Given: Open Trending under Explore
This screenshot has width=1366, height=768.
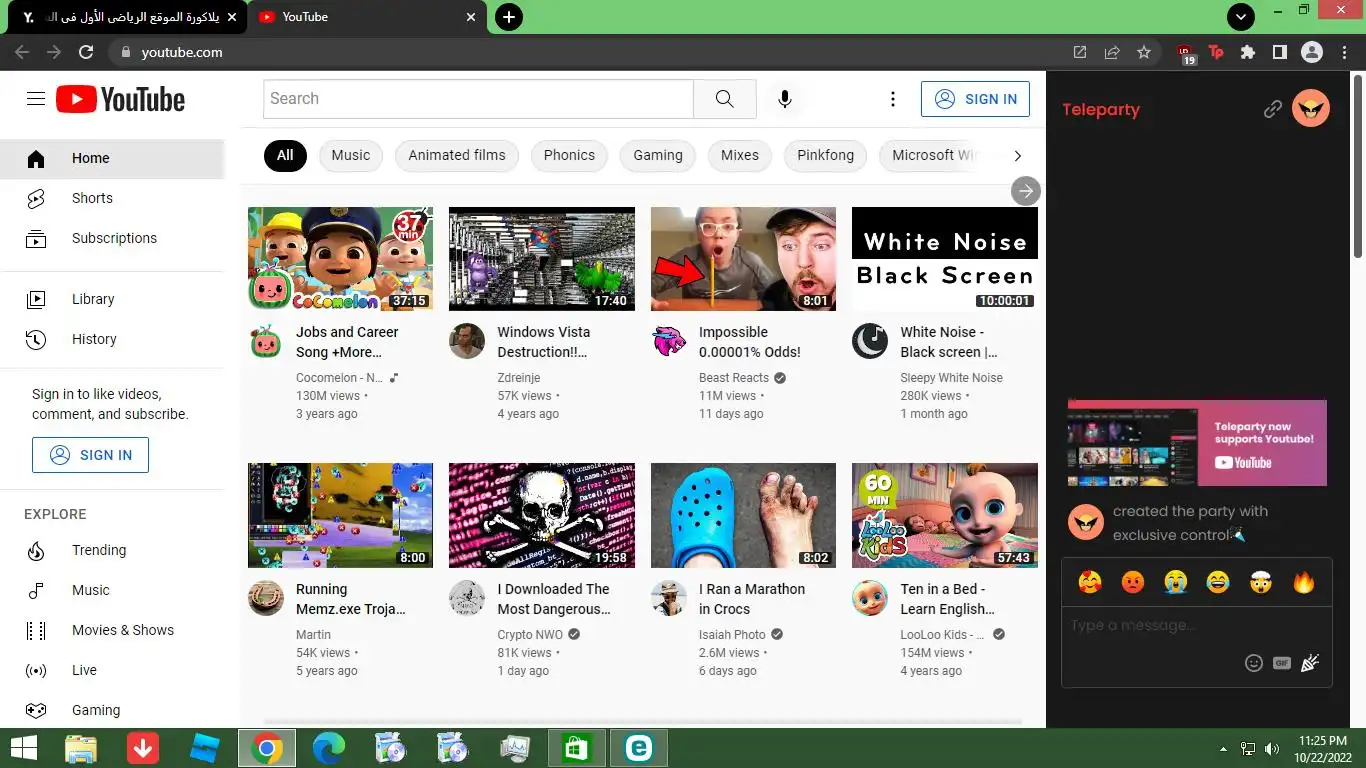Looking at the screenshot, I should pos(112,550).
